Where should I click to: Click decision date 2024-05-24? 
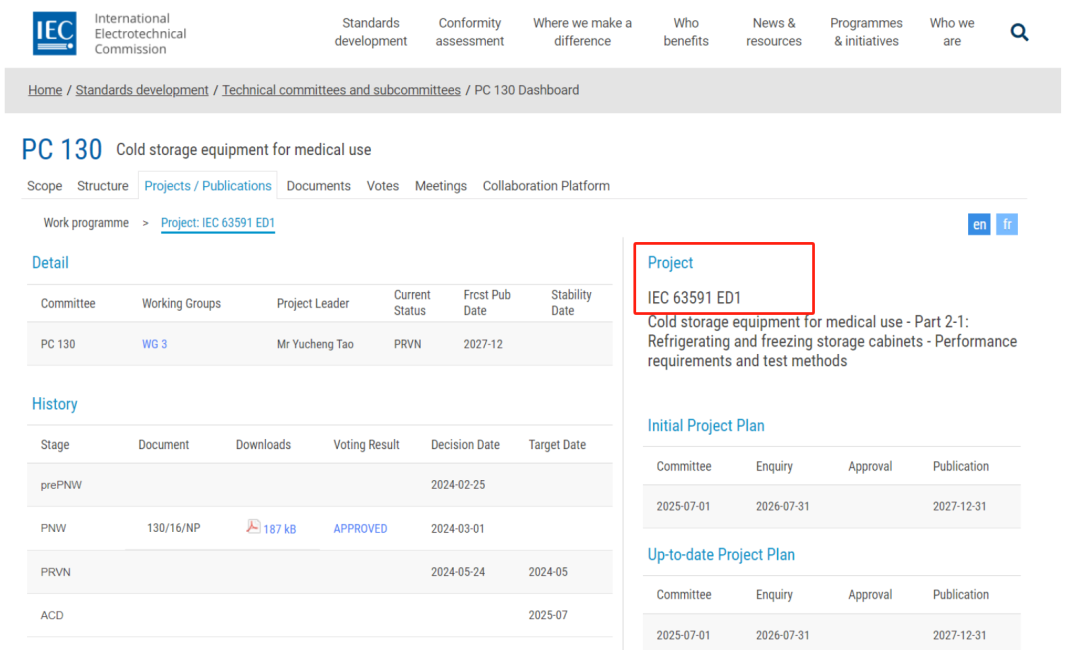(458, 572)
